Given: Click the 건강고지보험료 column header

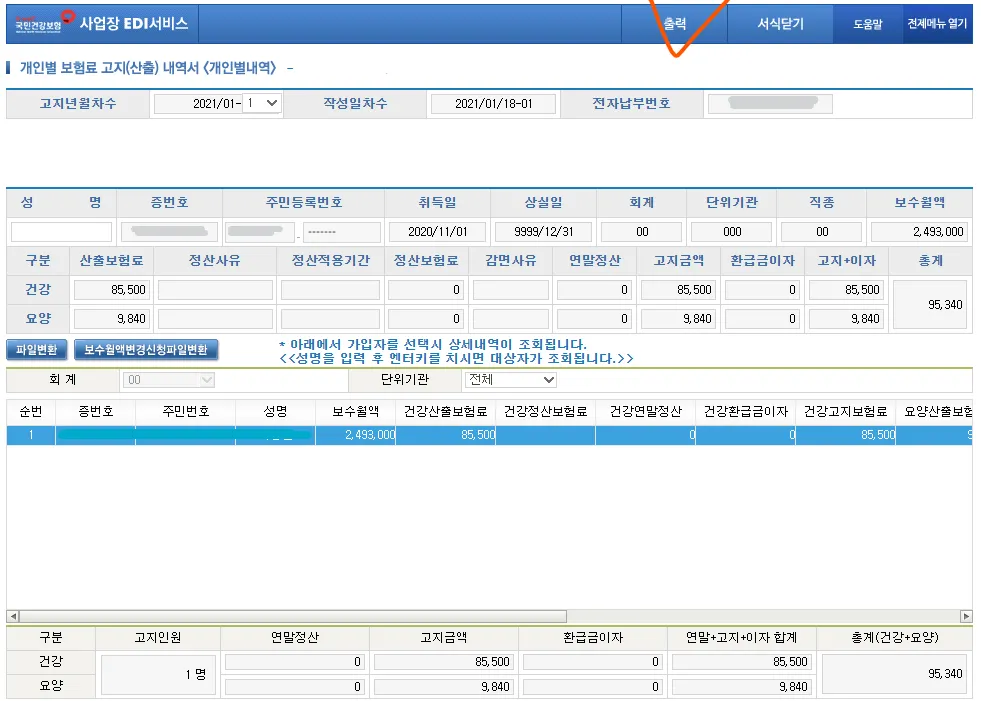Looking at the screenshot, I should point(846,411).
